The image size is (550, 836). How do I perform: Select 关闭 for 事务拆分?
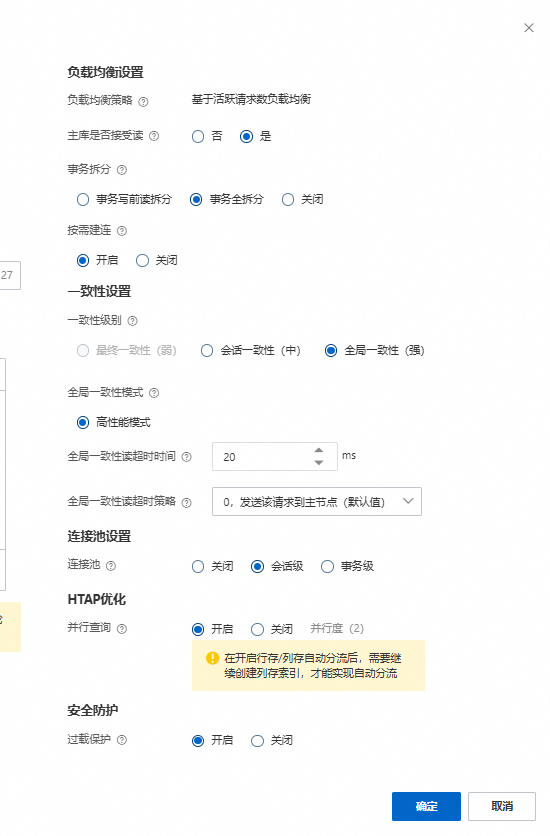point(288,199)
